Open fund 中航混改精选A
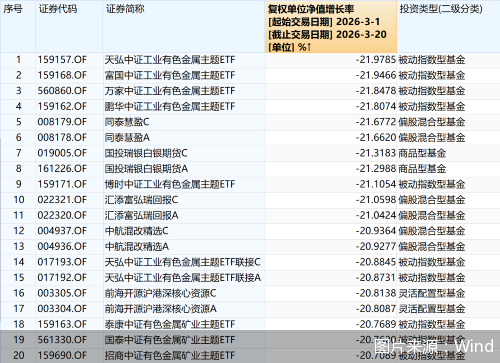Viewport: 500px width, 363px height. (x=137, y=247)
